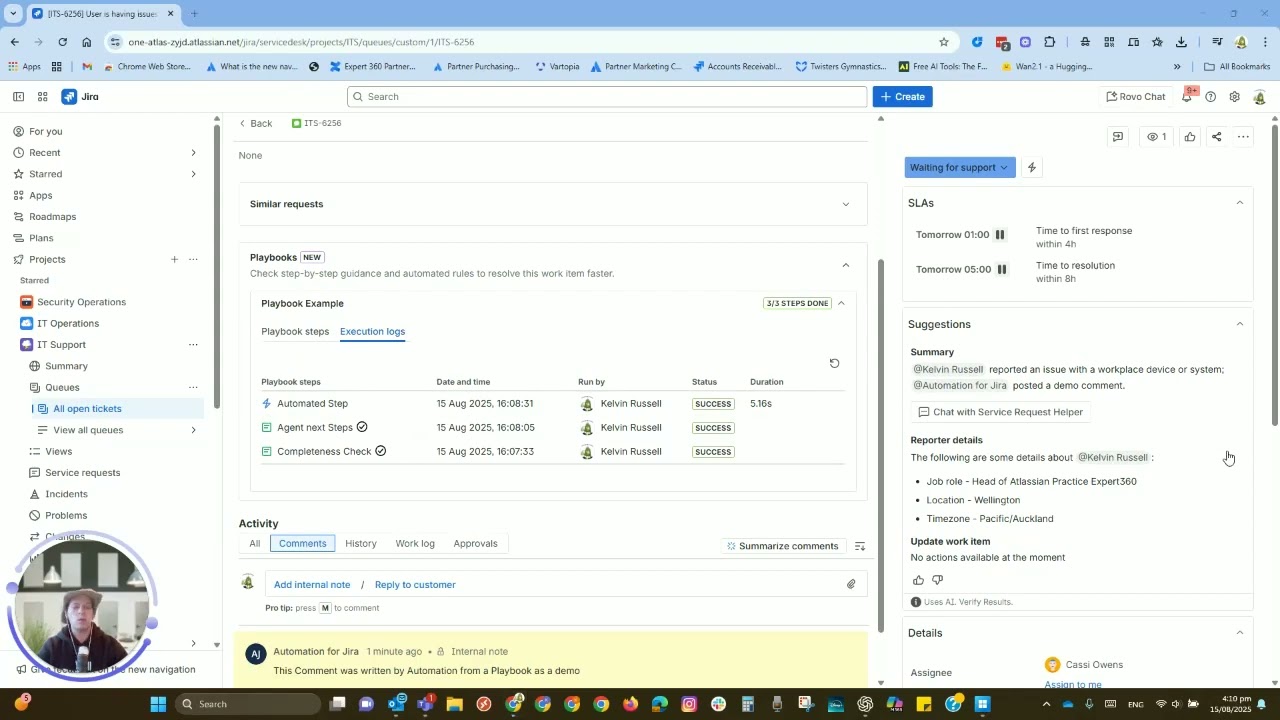Click the plus icon next to Projects
The image size is (1280, 720).
(x=174, y=260)
